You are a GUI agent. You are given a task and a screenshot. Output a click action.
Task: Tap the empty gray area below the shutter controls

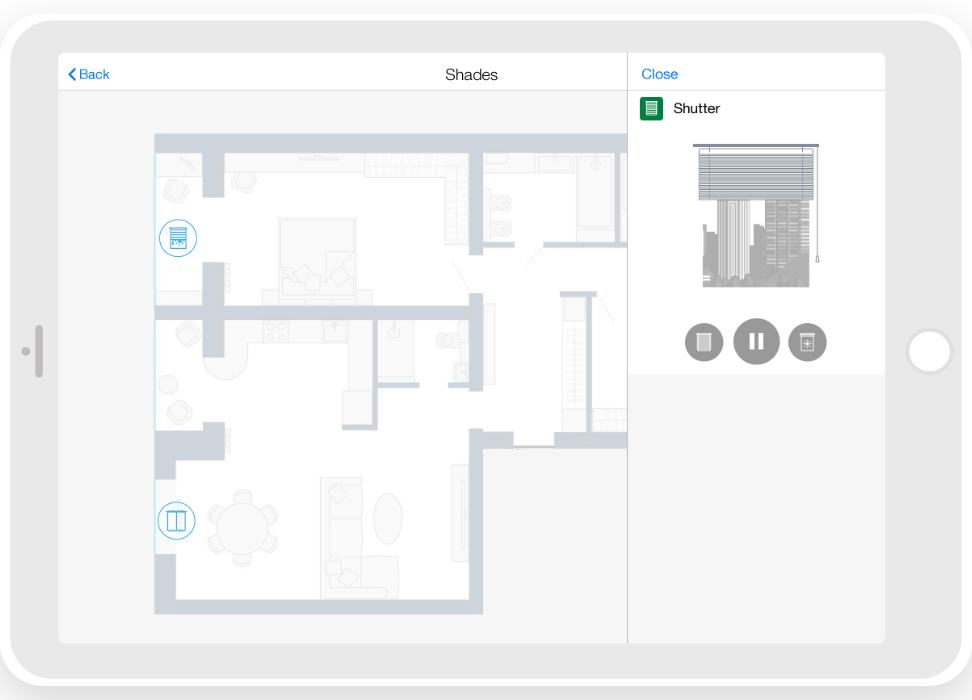tap(756, 500)
